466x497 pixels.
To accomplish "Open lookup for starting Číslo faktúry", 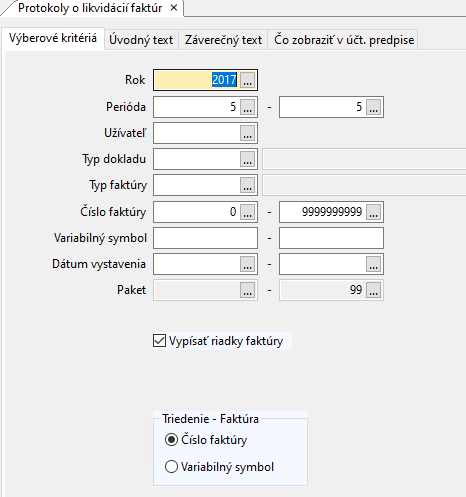I will (x=247, y=212).
